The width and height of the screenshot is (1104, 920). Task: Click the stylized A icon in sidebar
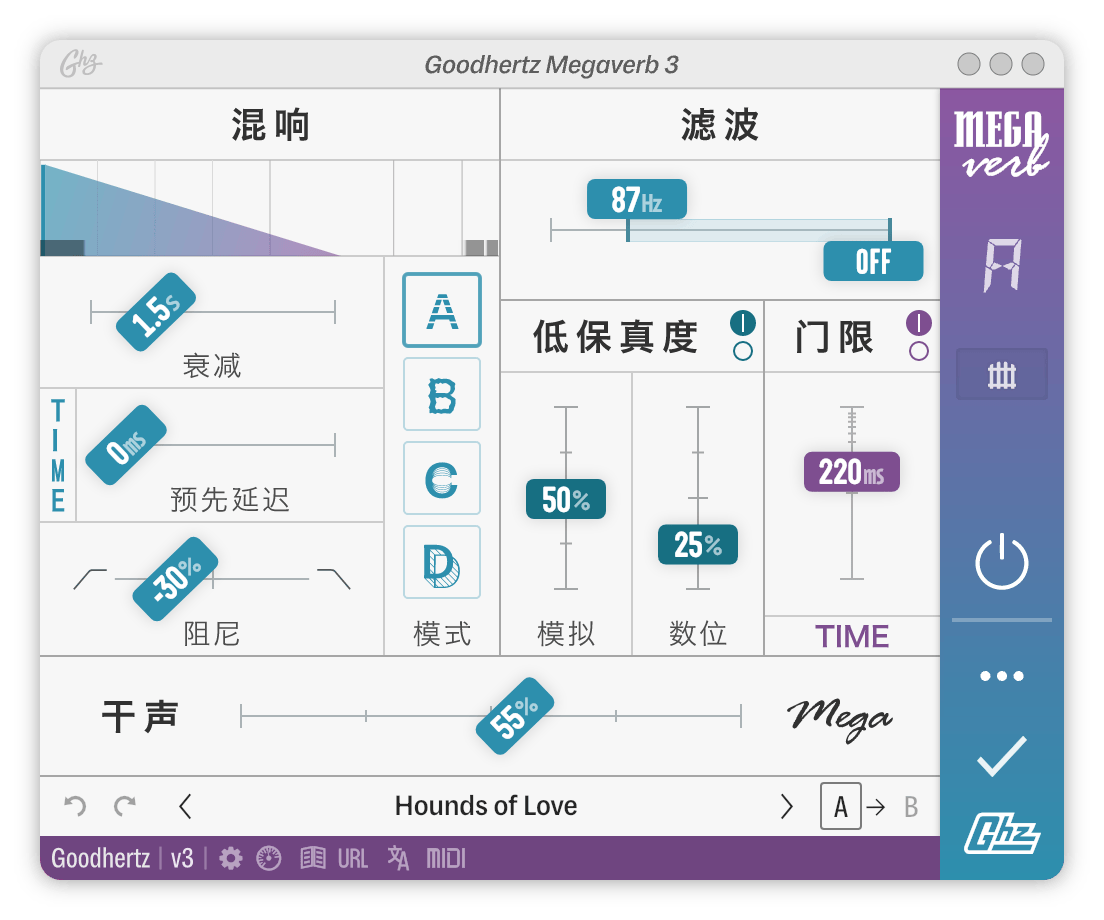(1002, 265)
